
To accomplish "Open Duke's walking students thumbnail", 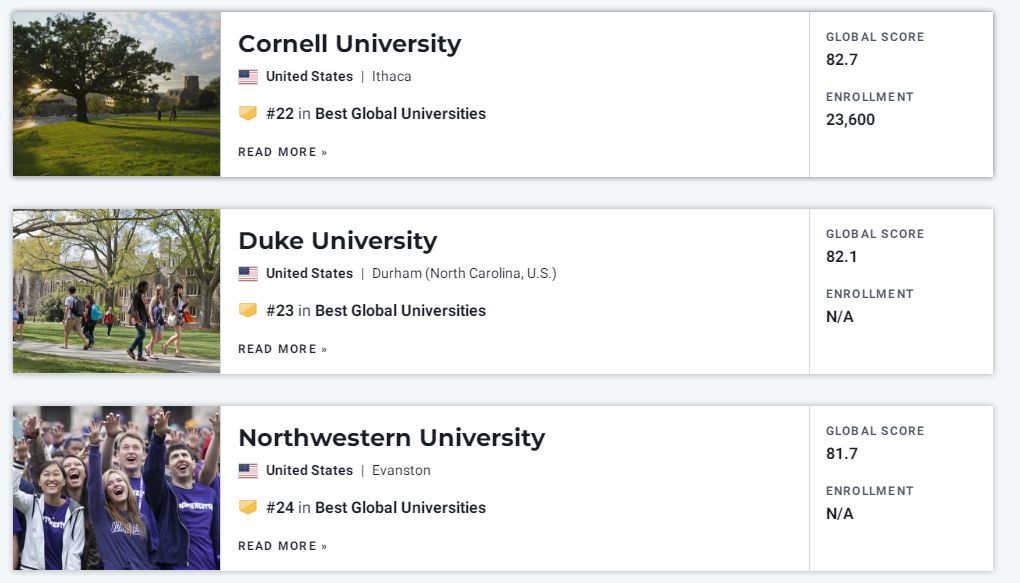I will point(116,291).
